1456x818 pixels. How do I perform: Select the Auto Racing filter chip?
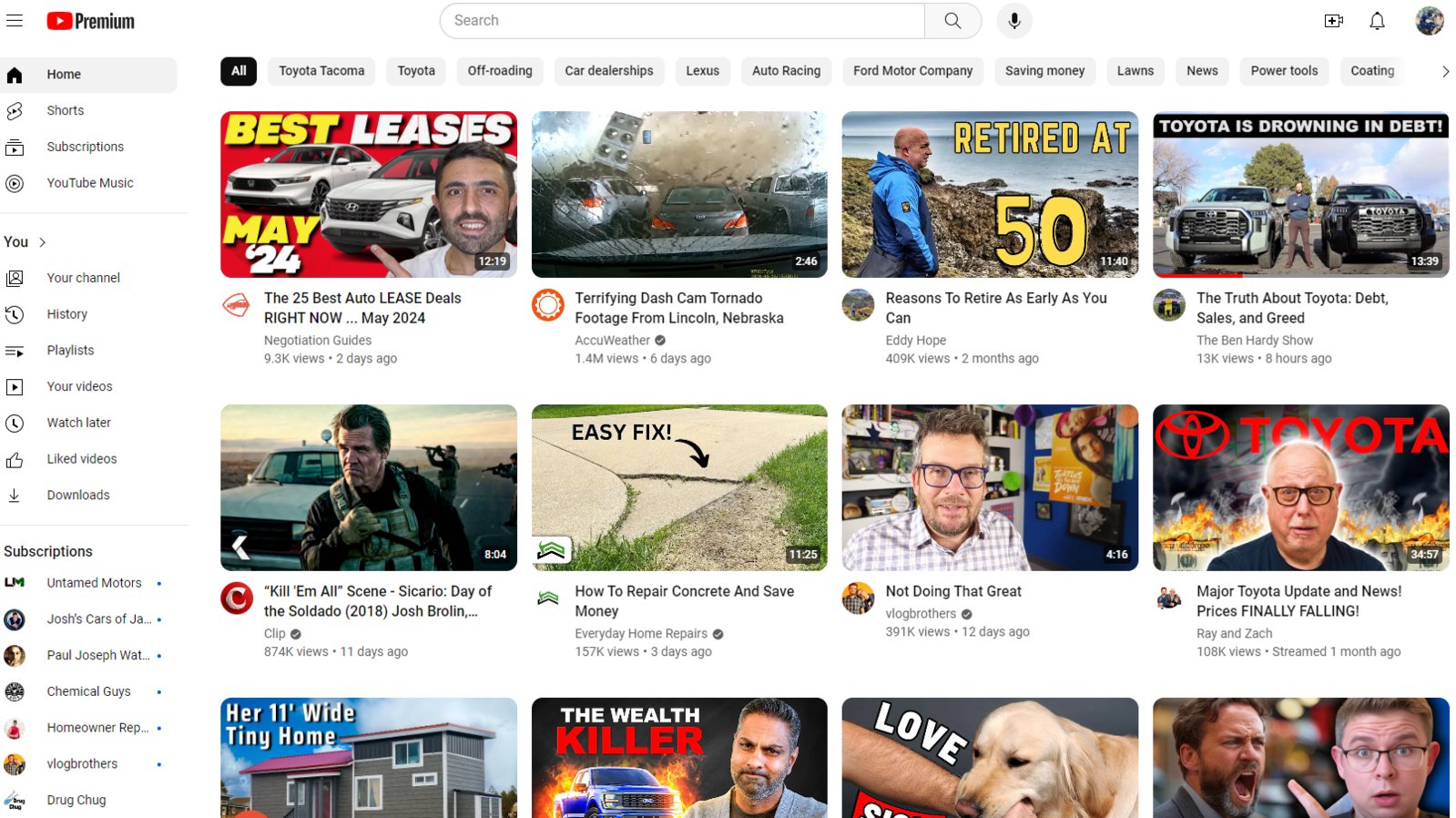point(787,71)
